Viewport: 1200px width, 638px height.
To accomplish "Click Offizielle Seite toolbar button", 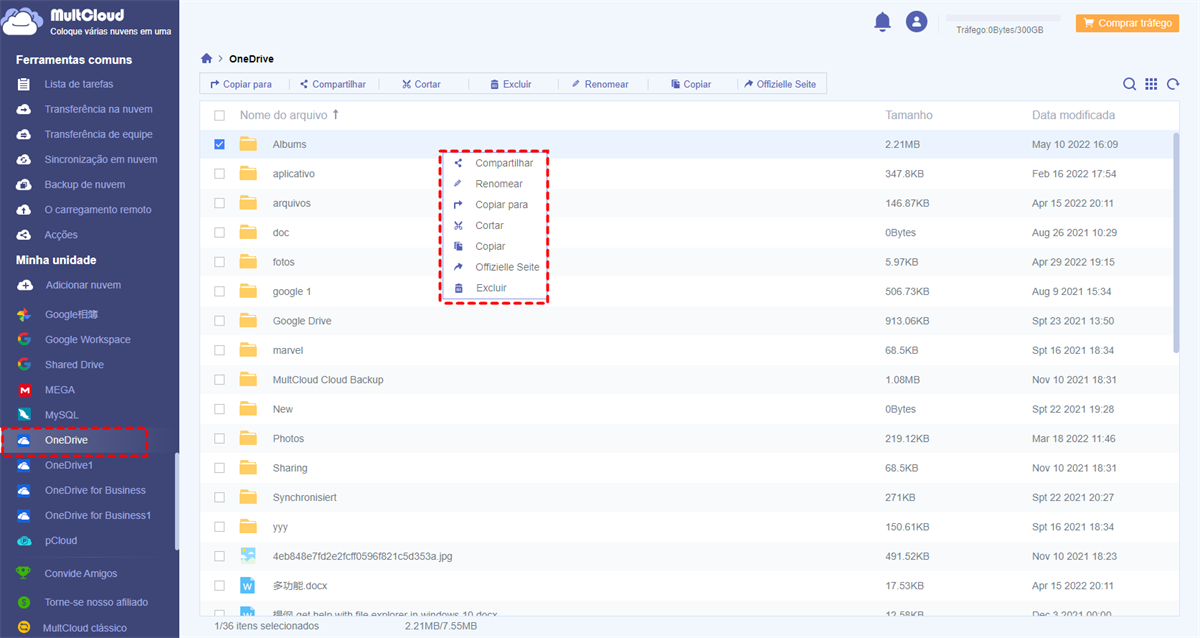I will (780, 84).
